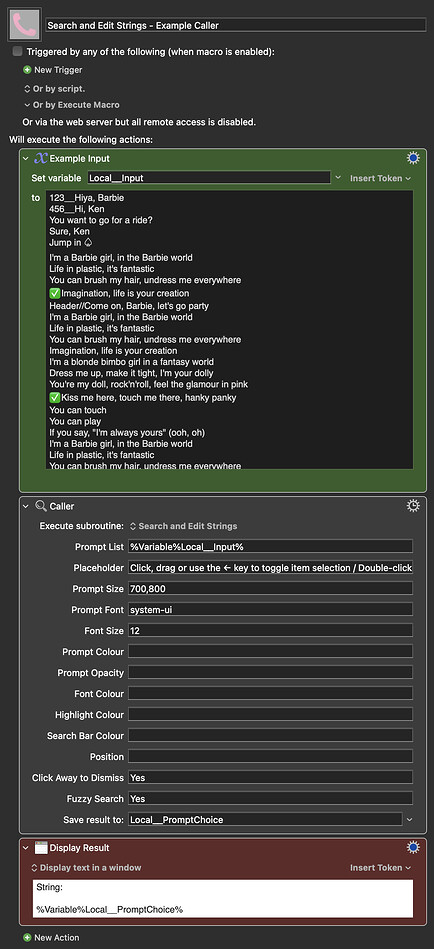Screen dimensions: 434x949
Task: Edit the Font Size field
Action: [x=271, y=631]
